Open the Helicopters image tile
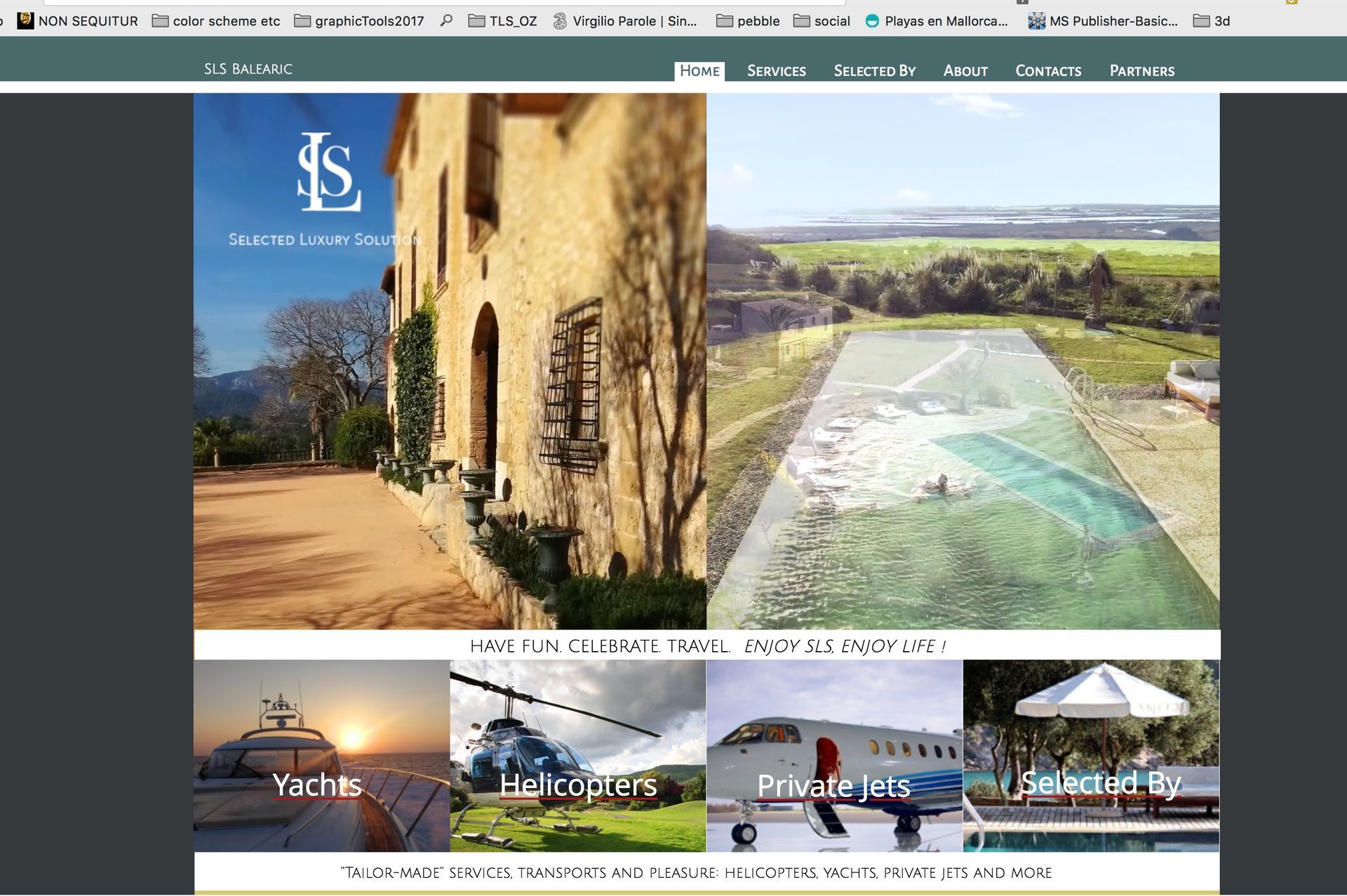 point(577,756)
